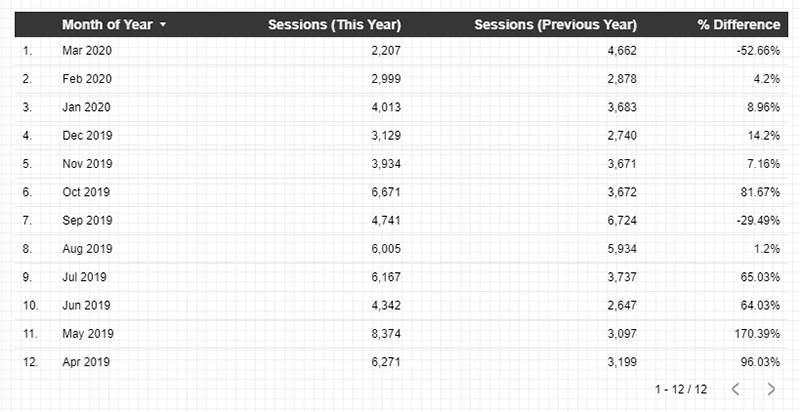This screenshot has height=412, width=800.
Task: Click the 1 - 12 / 12 pagination text
Action: (681, 389)
